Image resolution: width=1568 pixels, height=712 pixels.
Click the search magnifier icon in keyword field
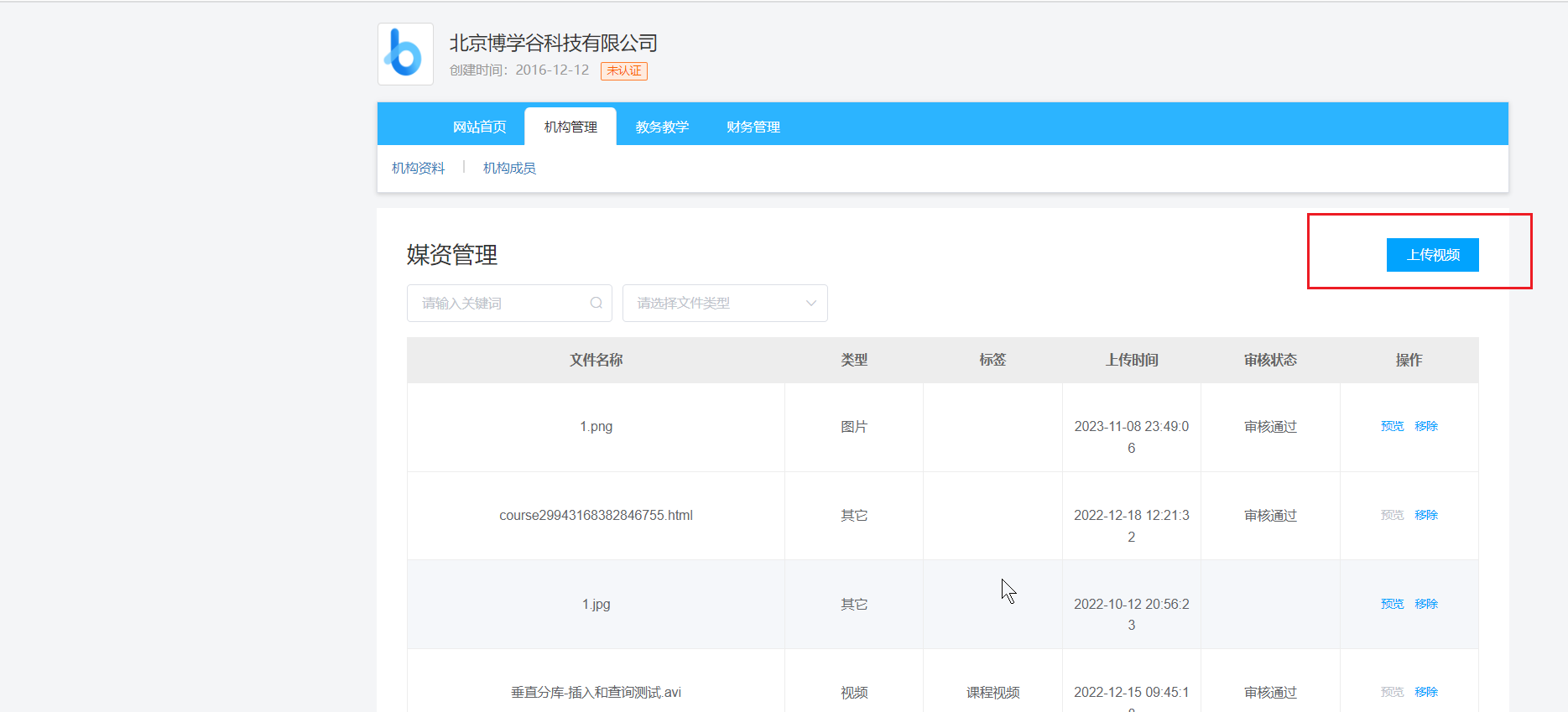[x=596, y=303]
